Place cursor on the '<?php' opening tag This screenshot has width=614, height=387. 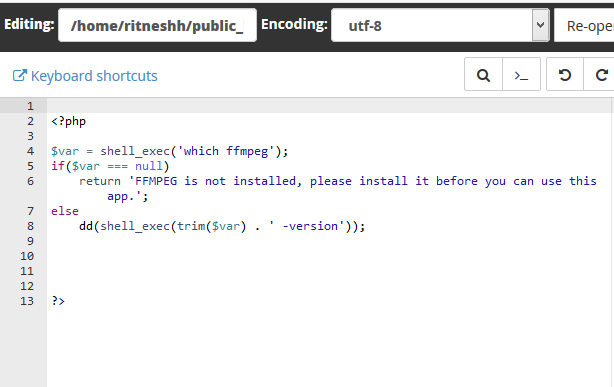point(69,121)
